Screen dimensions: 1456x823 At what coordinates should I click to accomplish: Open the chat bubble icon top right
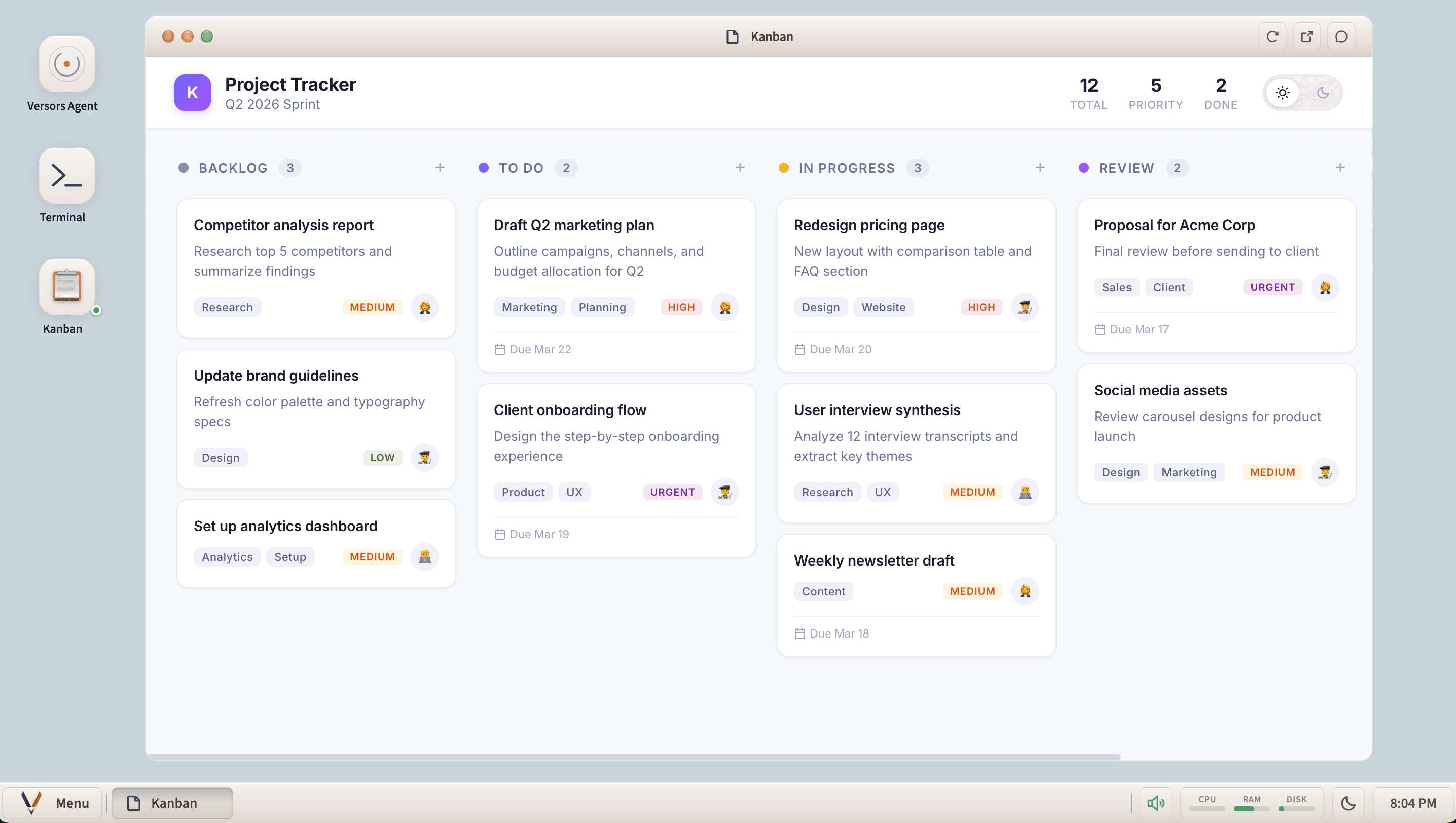click(1341, 36)
